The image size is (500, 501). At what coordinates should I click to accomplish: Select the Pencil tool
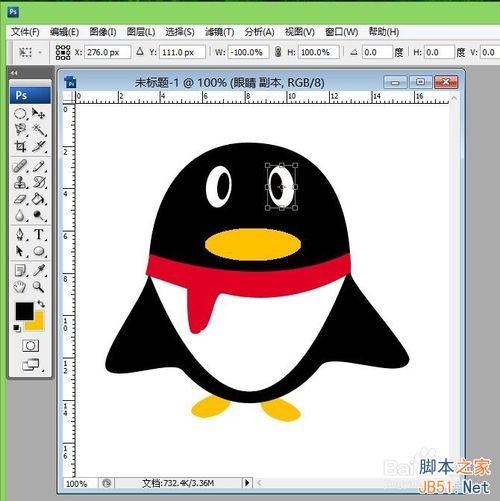[39, 166]
